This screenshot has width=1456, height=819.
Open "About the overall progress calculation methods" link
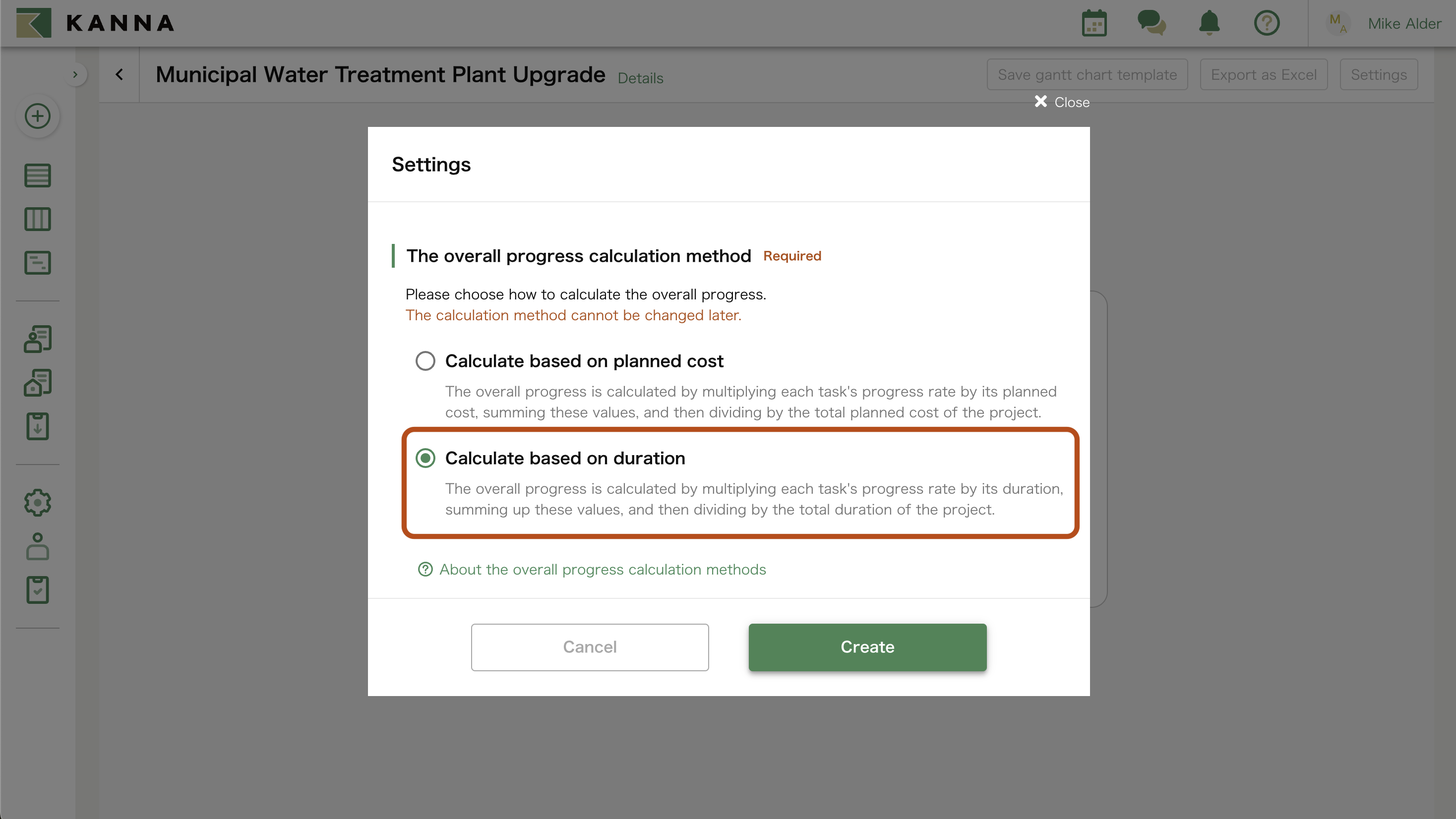pos(603,569)
